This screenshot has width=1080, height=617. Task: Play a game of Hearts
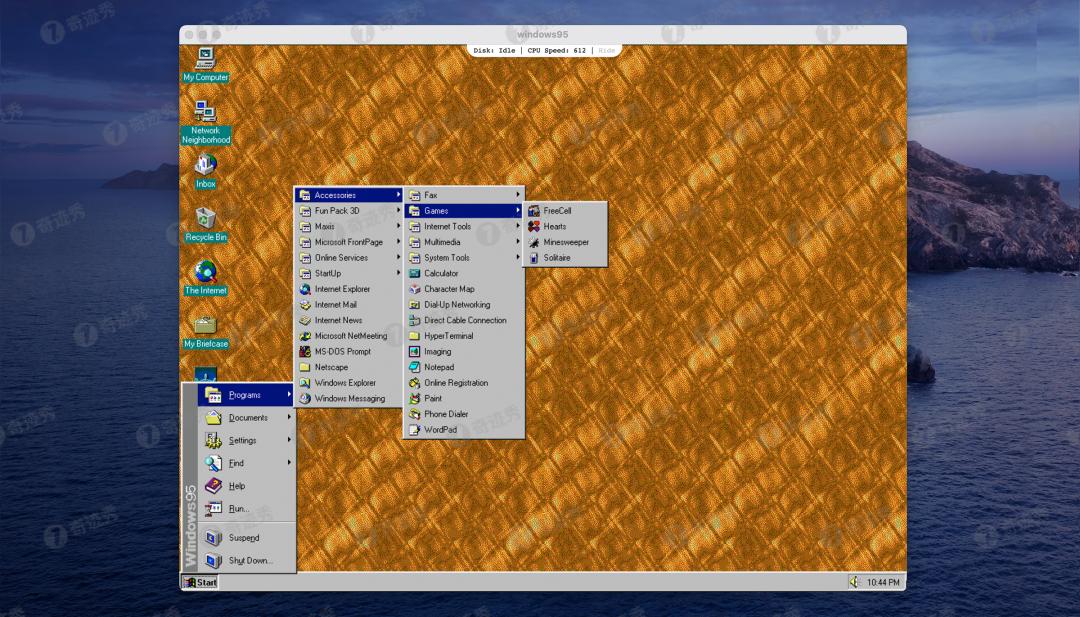pos(554,227)
